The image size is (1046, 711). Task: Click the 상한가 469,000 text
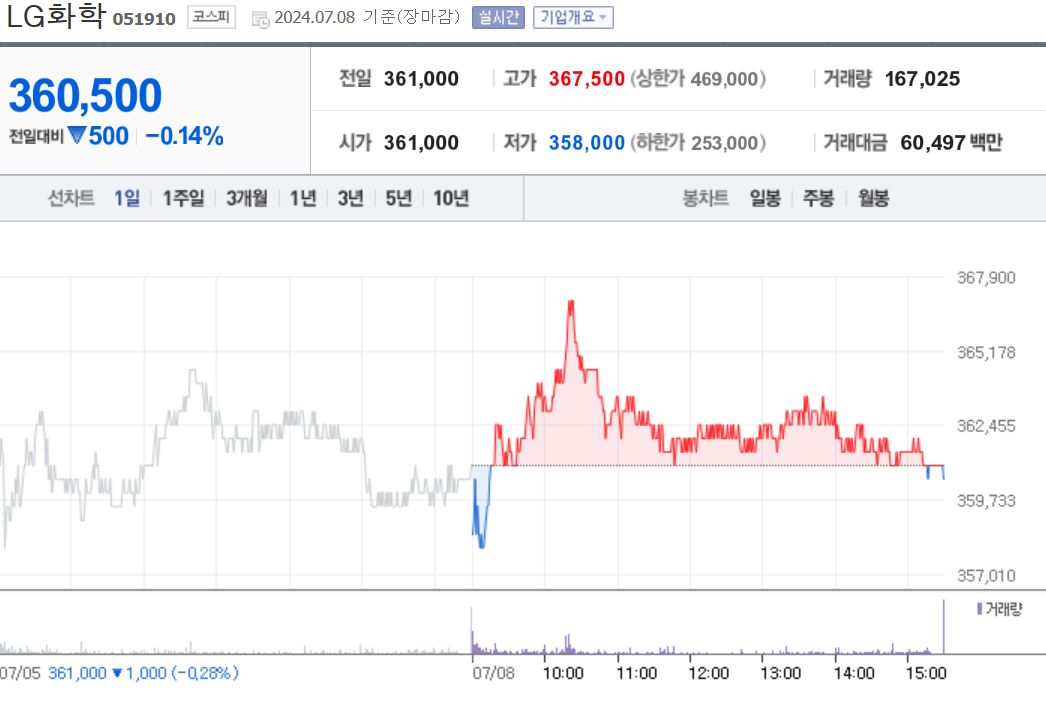click(x=698, y=79)
